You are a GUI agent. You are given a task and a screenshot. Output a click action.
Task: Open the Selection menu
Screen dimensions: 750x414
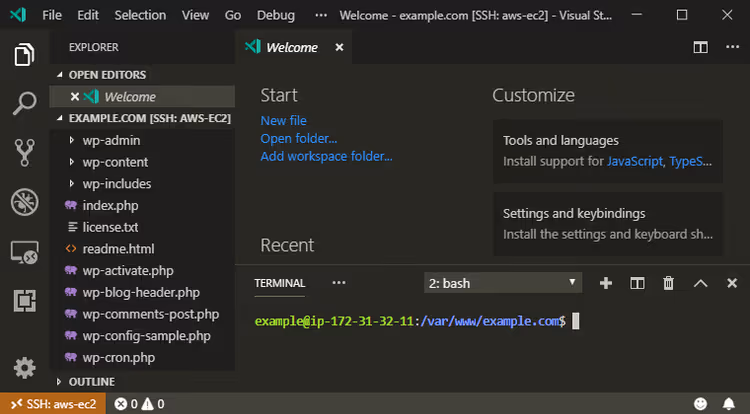(x=140, y=15)
